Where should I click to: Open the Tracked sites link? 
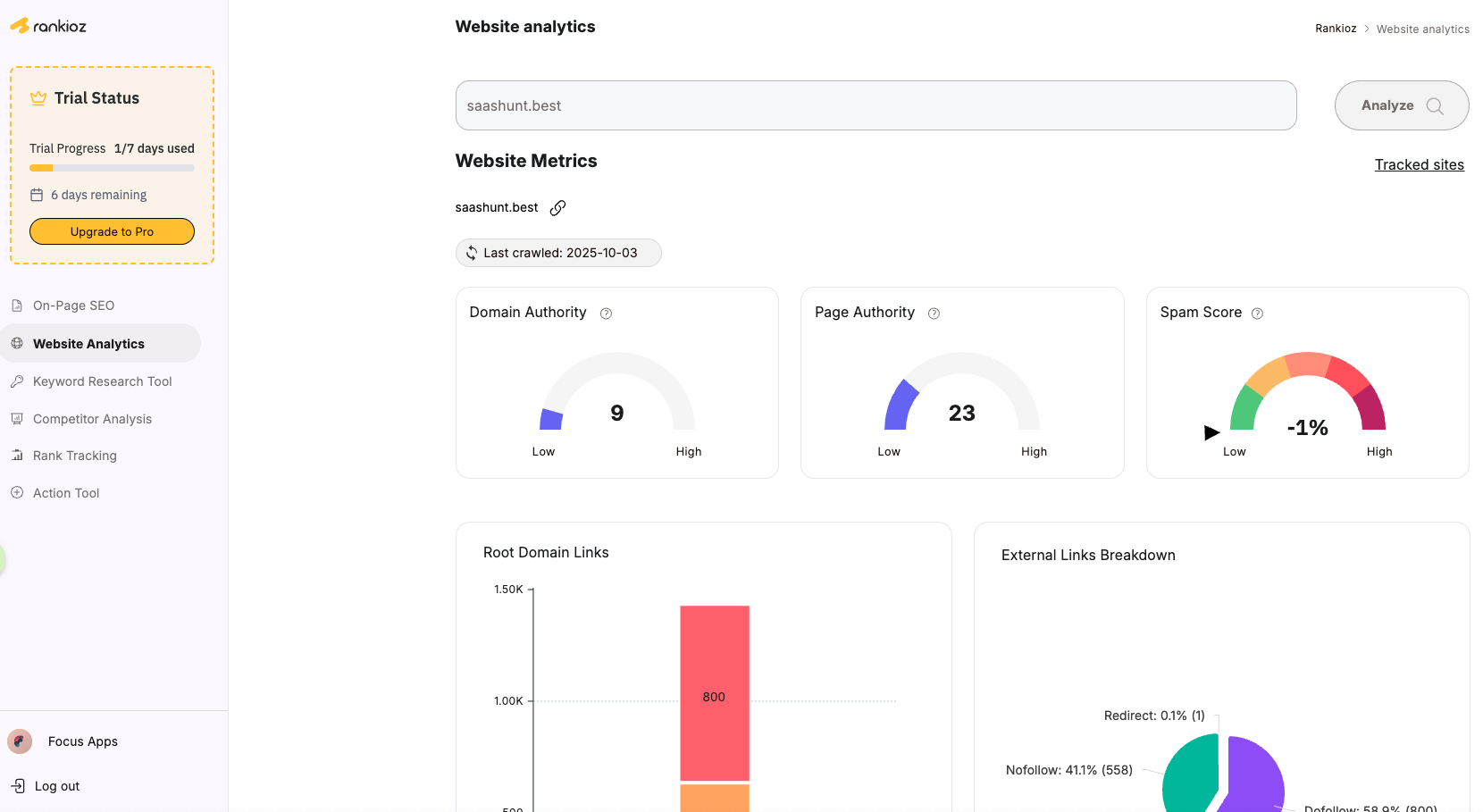coord(1419,164)
